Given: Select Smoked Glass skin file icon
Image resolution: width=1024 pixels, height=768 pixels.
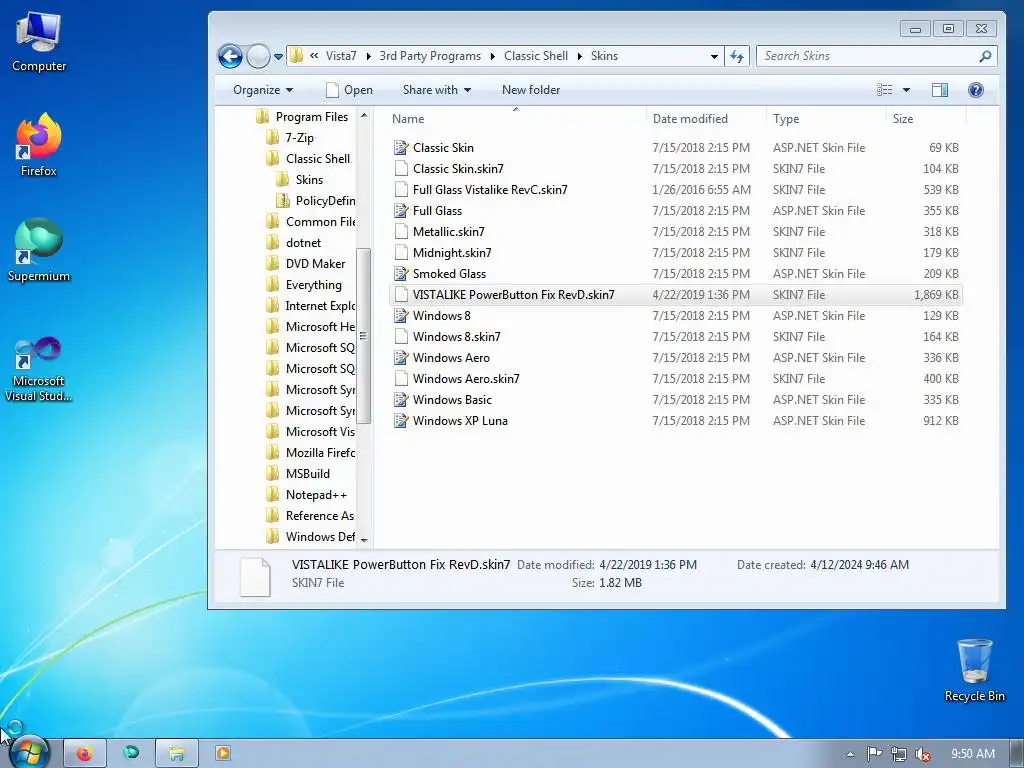Looking at the screenshot, I should pyautogui.click(x=401, y=274).
